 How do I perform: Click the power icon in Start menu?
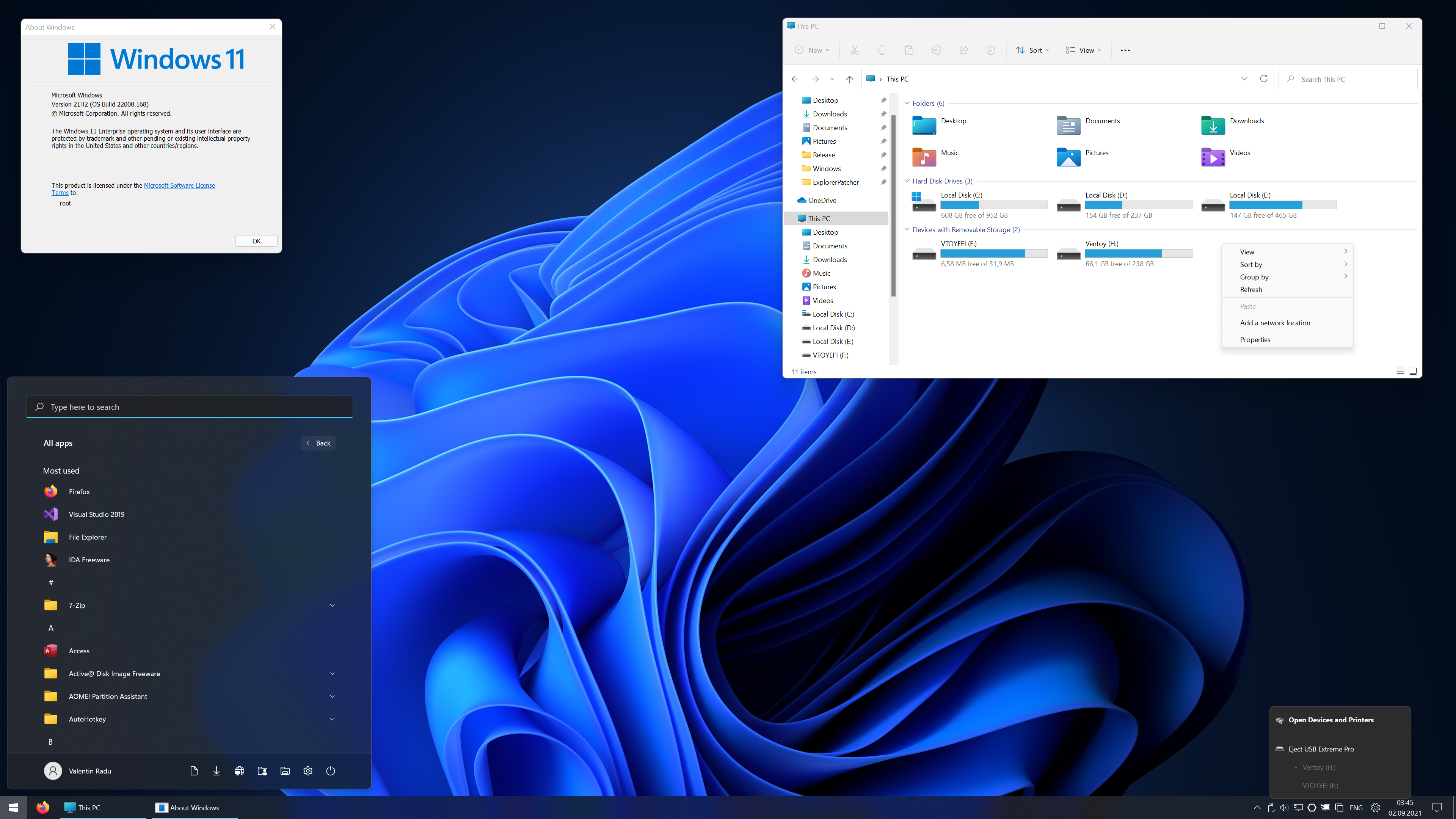(x=331, y=771)
